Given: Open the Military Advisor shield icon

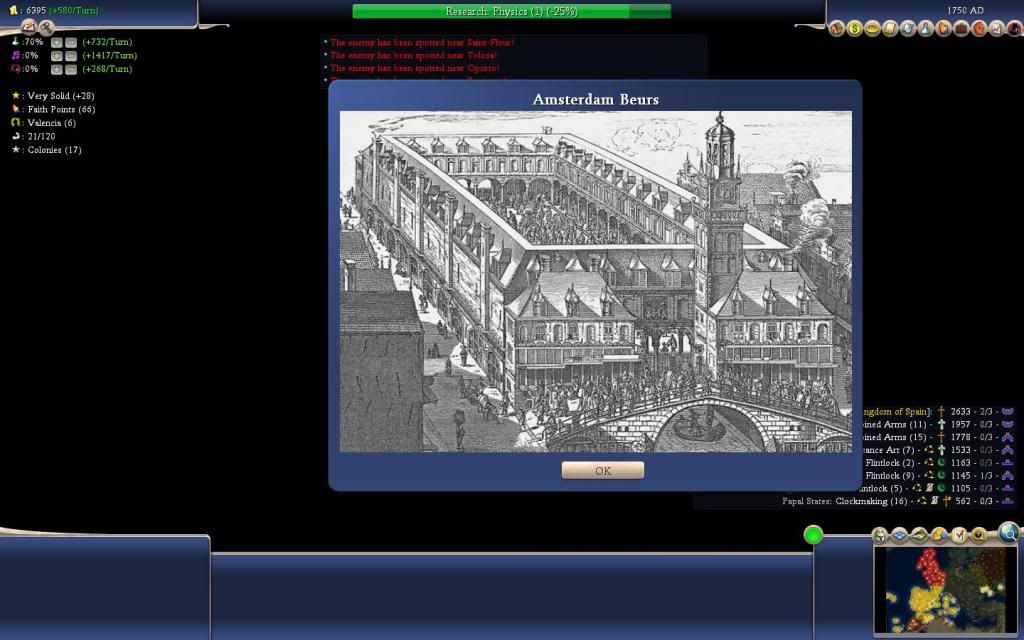Looking at the screenshot, I should pyautogui.click(x=908, y=28).
